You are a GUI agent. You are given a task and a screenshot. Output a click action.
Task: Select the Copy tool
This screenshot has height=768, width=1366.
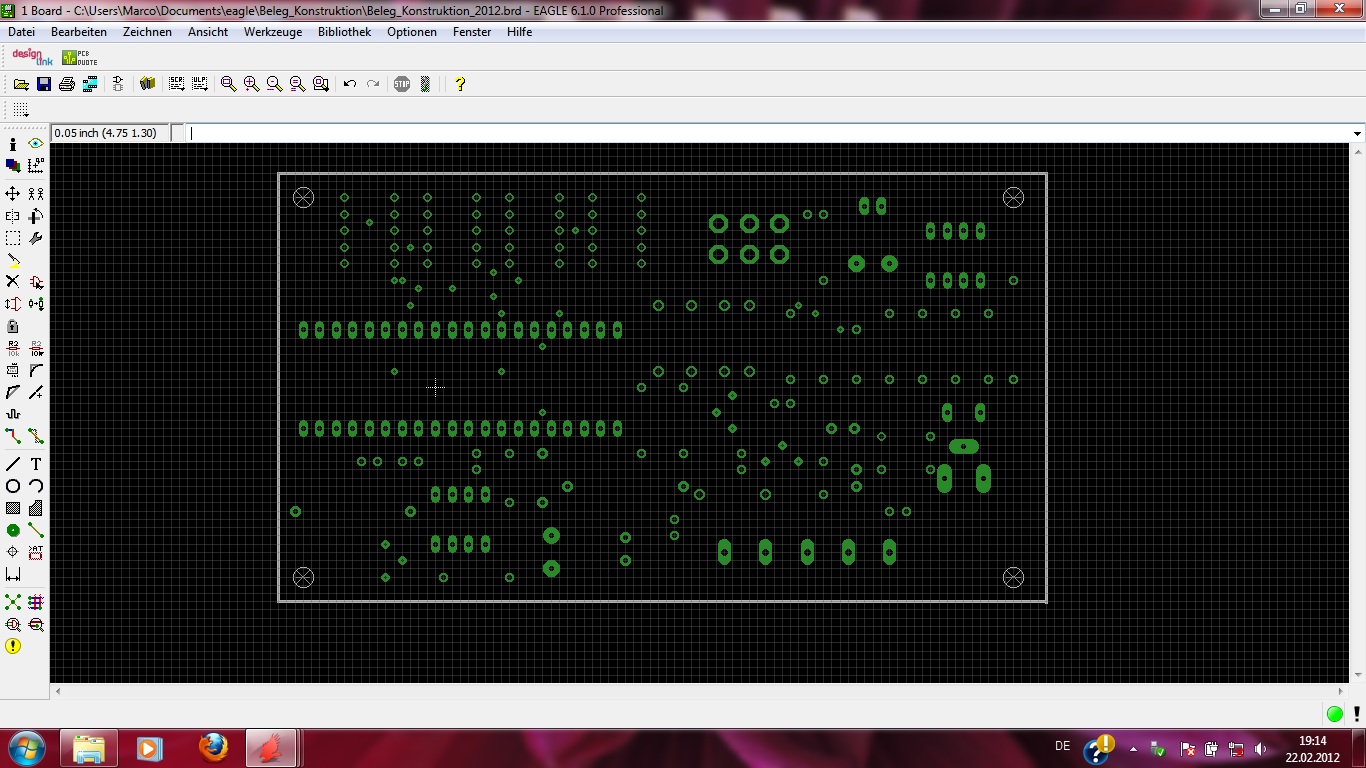(36, 194)
